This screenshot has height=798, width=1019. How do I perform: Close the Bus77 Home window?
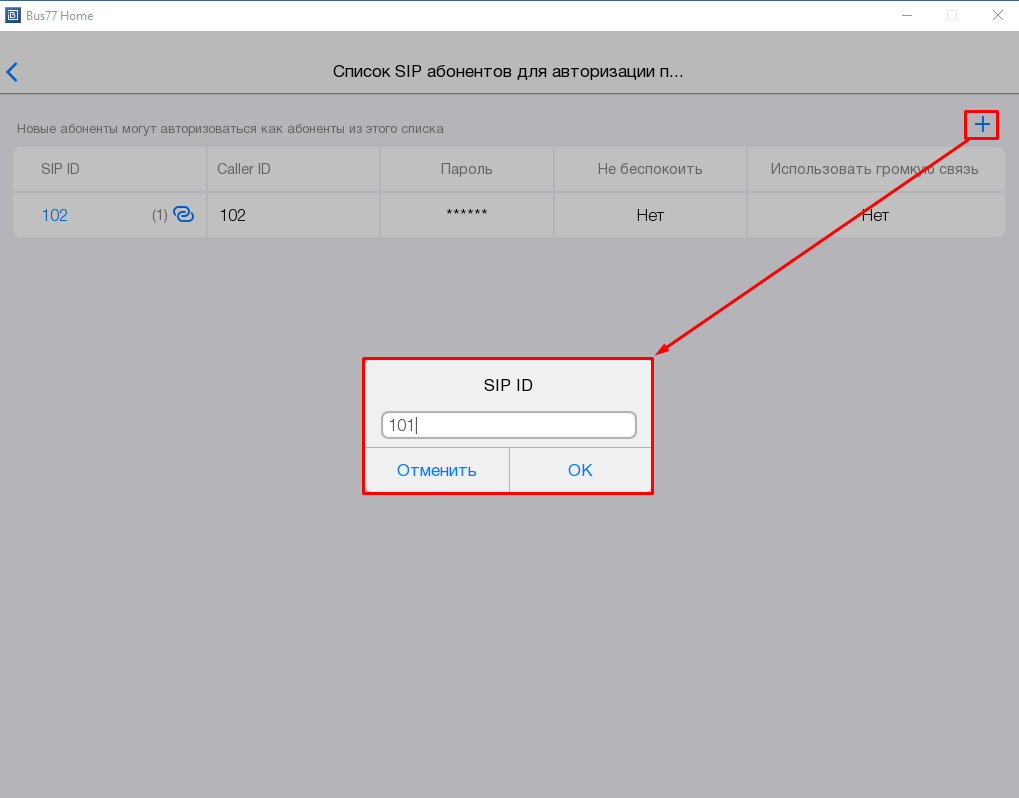997,15
